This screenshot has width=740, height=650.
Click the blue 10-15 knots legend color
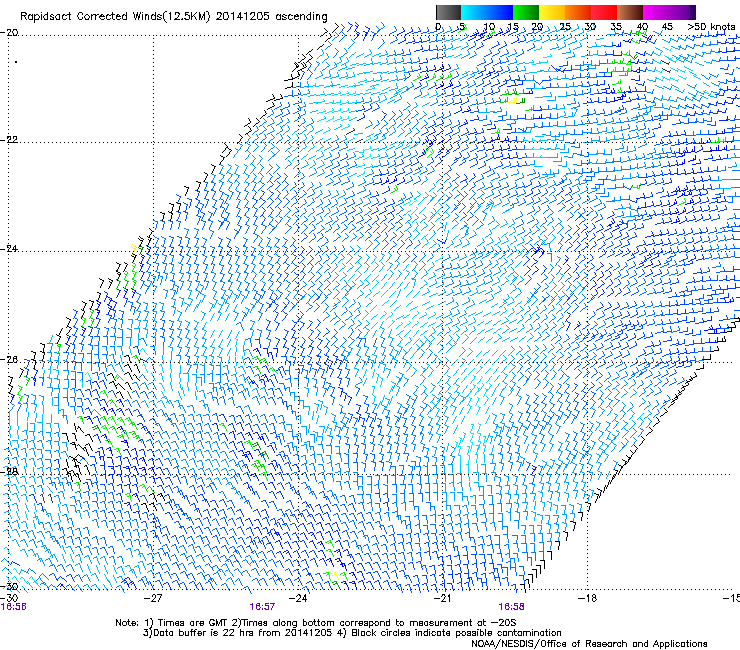500,12
